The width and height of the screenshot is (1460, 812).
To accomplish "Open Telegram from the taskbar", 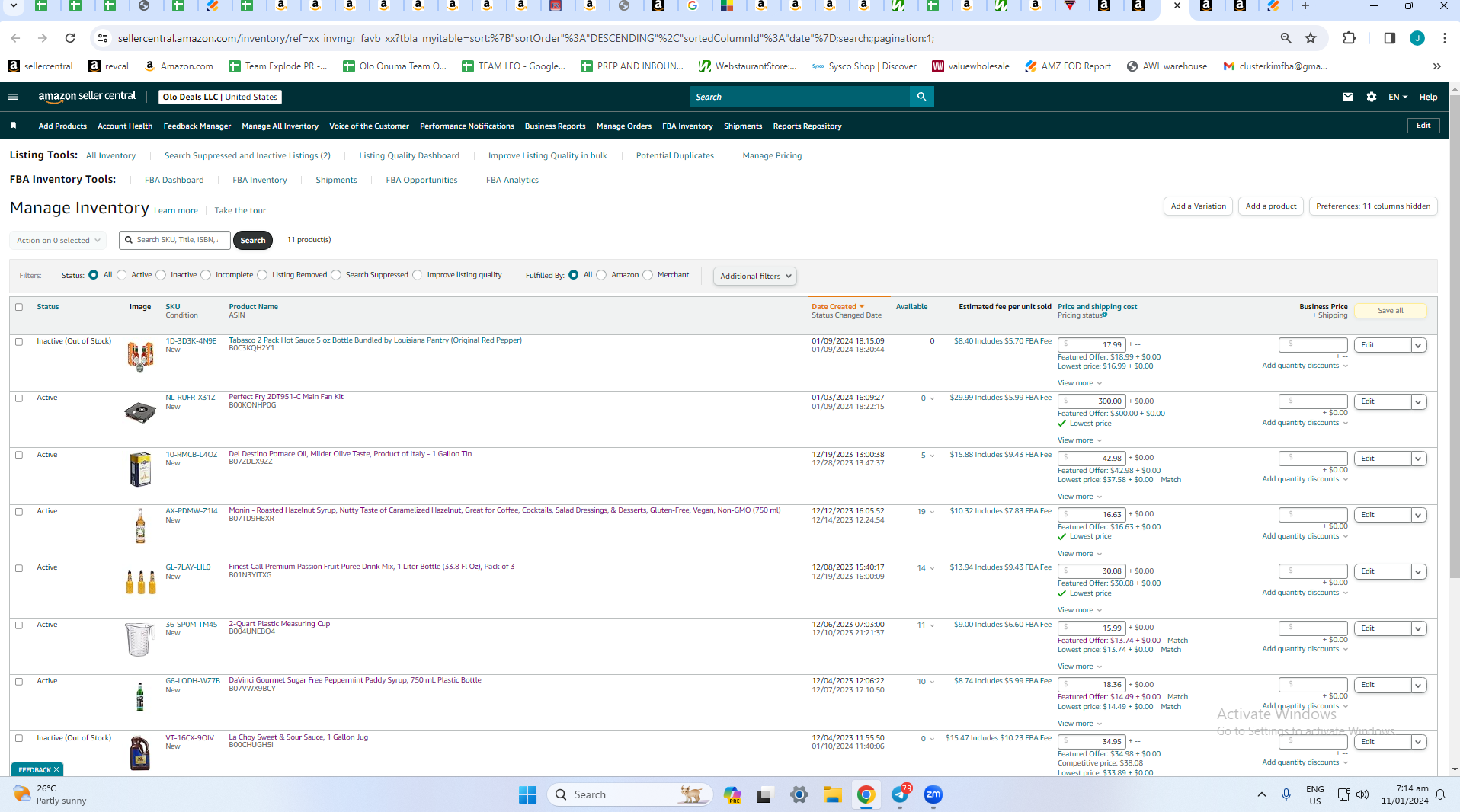I will pyautogui.click(x=900, y=794).
